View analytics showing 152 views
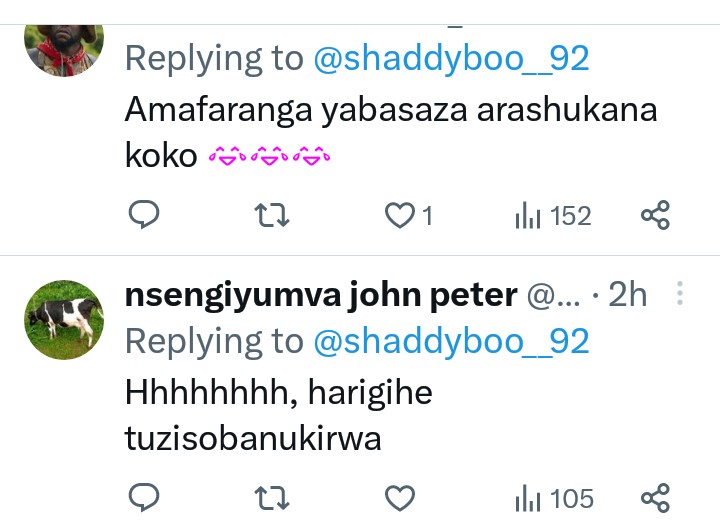Image resolution: width=720 pixels, height=531 pixels. point(553,215)
